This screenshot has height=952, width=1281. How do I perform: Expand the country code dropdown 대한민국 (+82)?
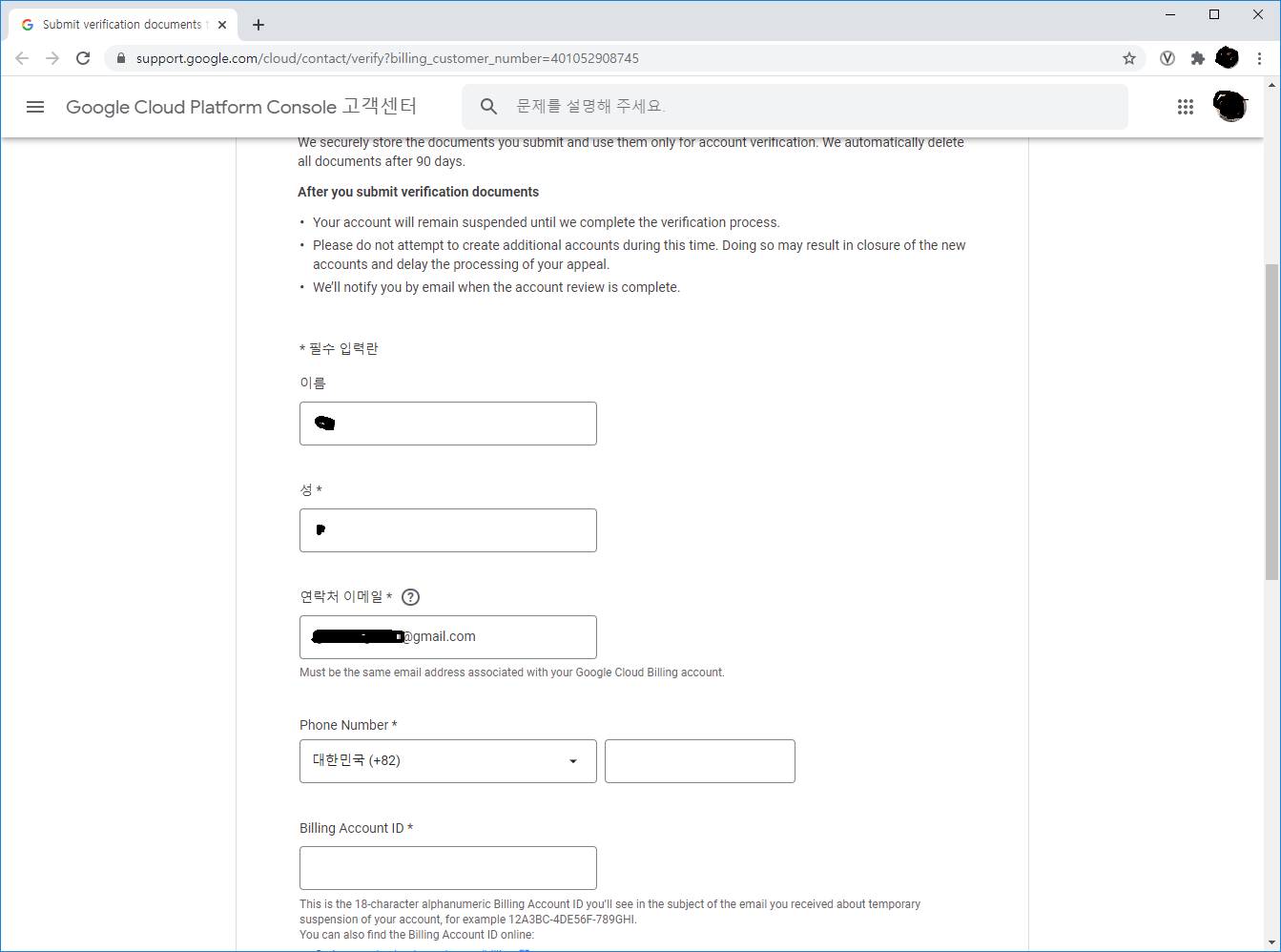point(448,761)
